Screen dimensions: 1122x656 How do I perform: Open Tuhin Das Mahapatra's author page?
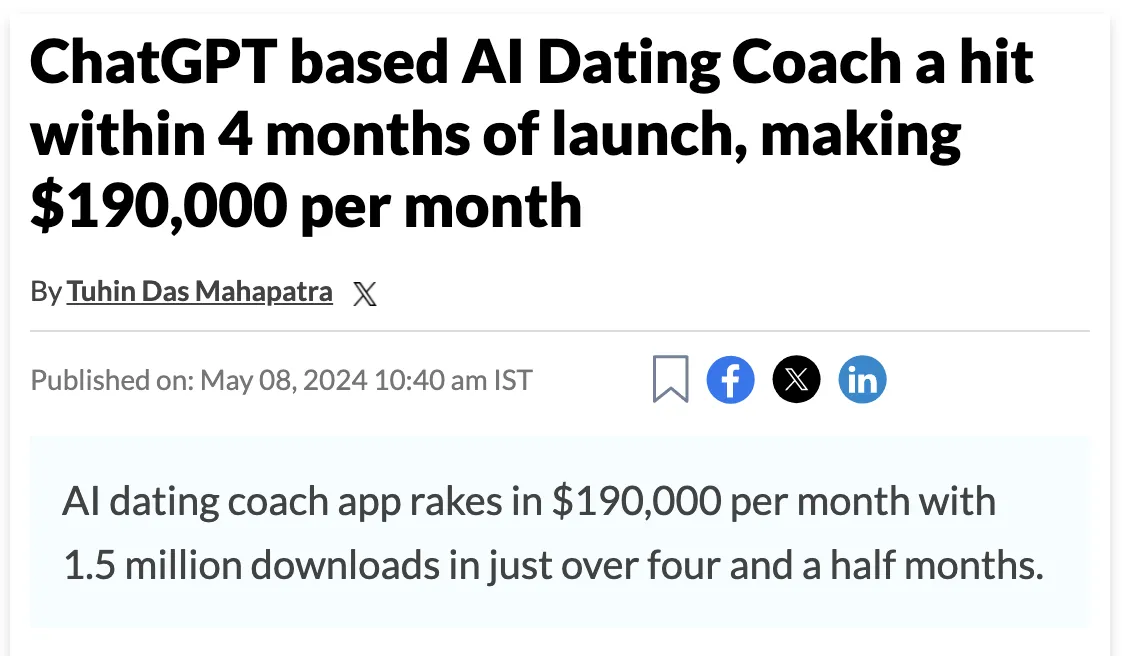(200, 292)
